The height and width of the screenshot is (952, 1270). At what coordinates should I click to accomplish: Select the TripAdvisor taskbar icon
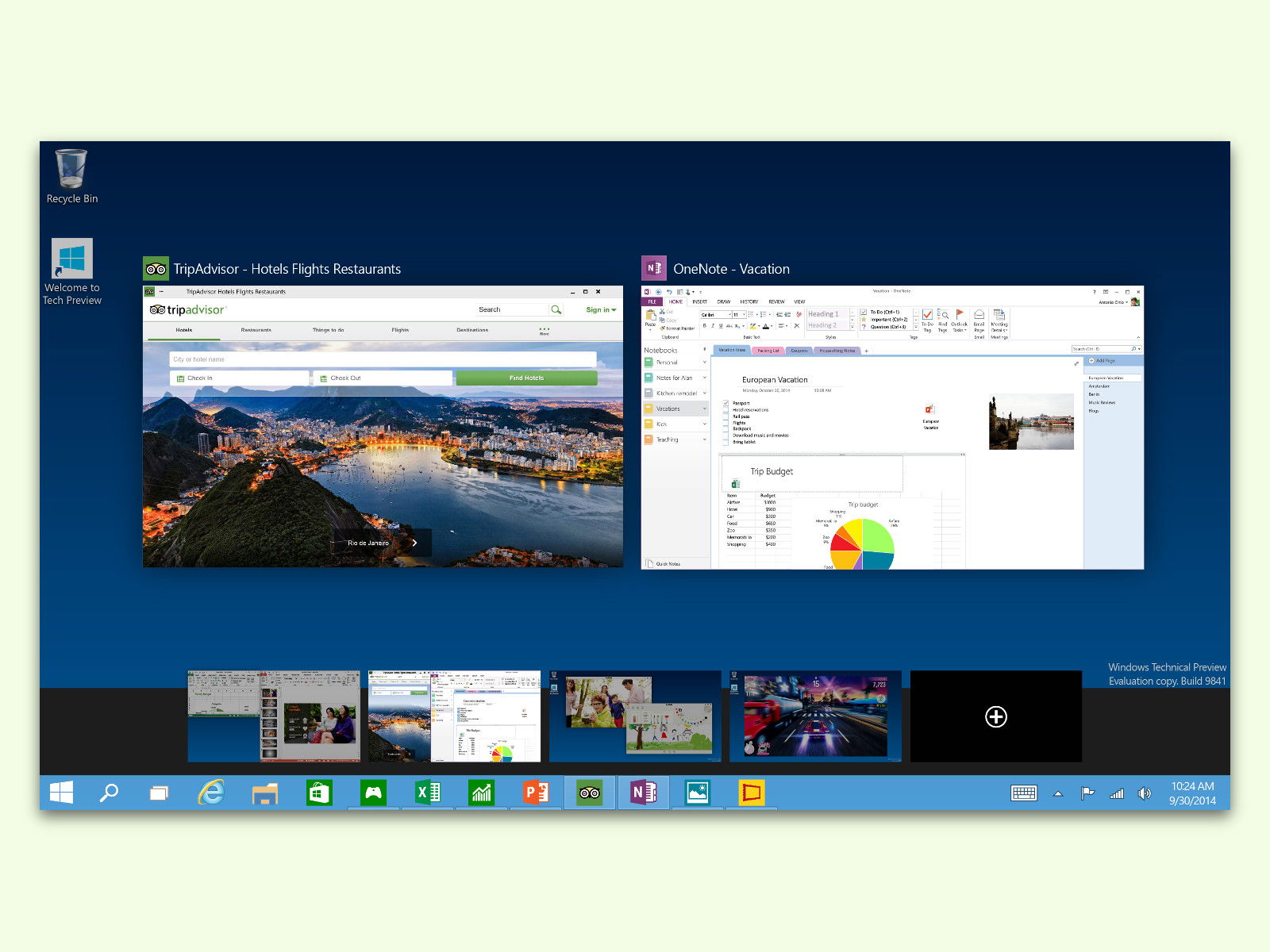[x=590, y=793]
